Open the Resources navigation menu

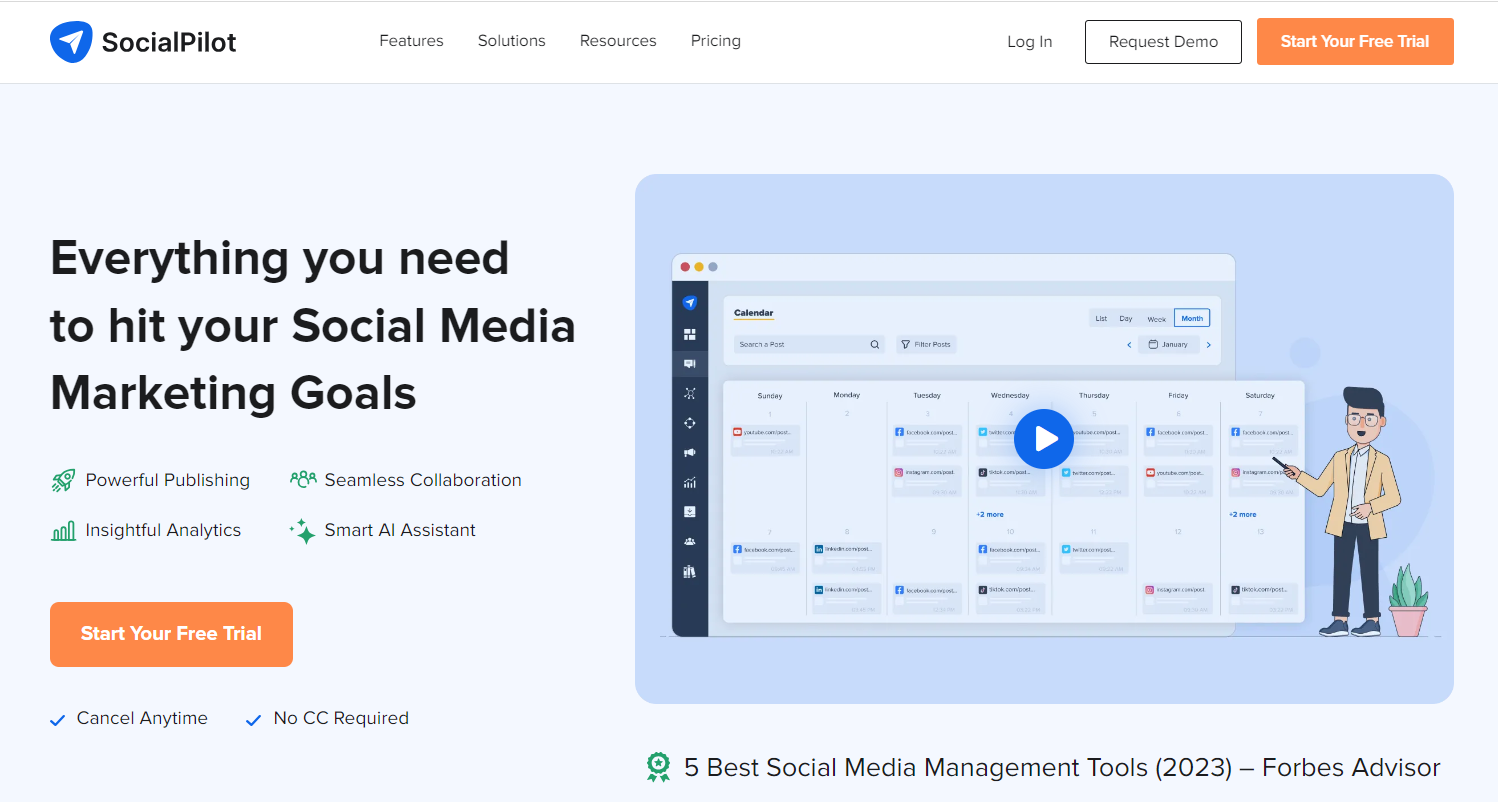(x=618, y=41)
